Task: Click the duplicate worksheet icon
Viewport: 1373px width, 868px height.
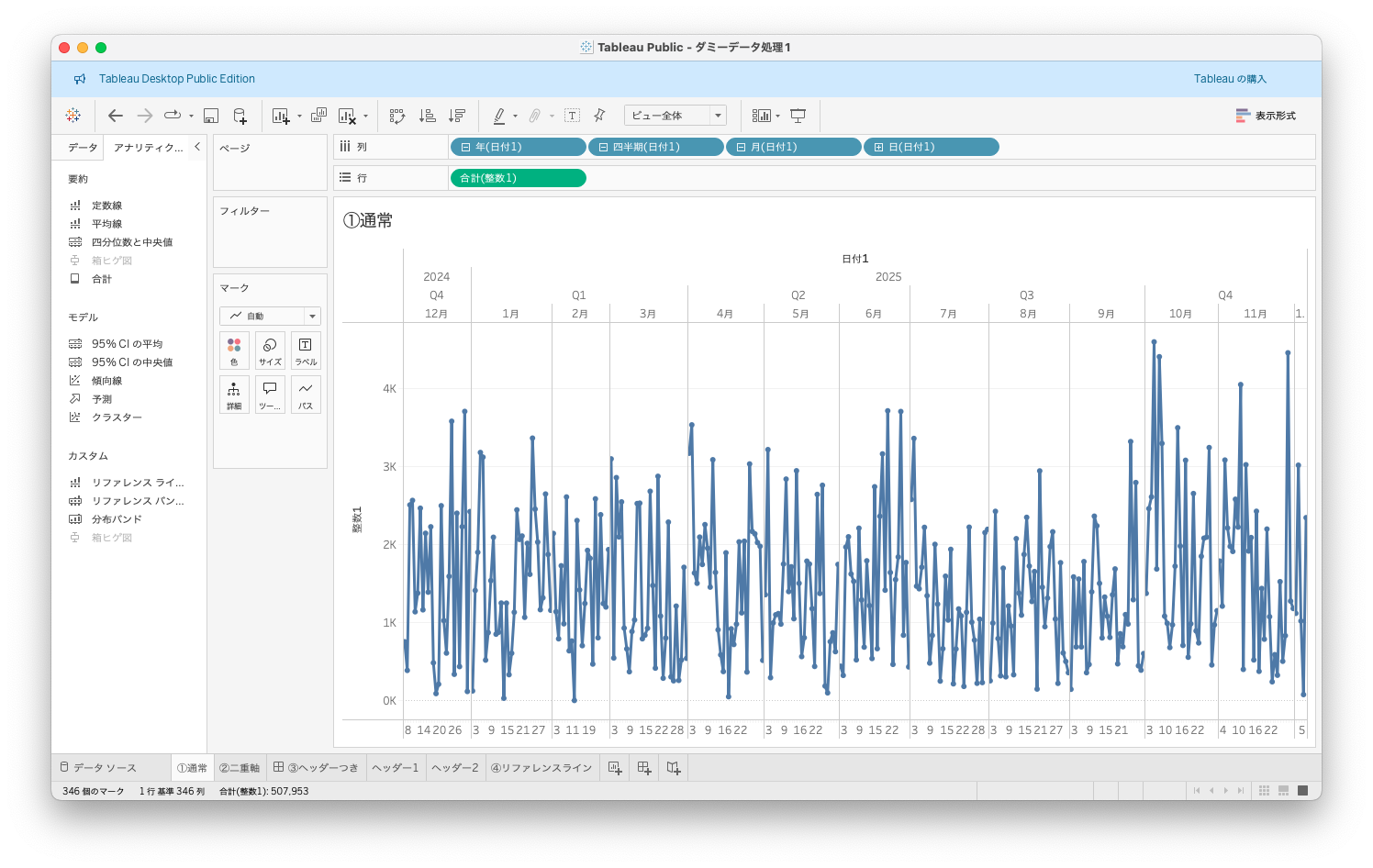Action: tap(318, 116)
